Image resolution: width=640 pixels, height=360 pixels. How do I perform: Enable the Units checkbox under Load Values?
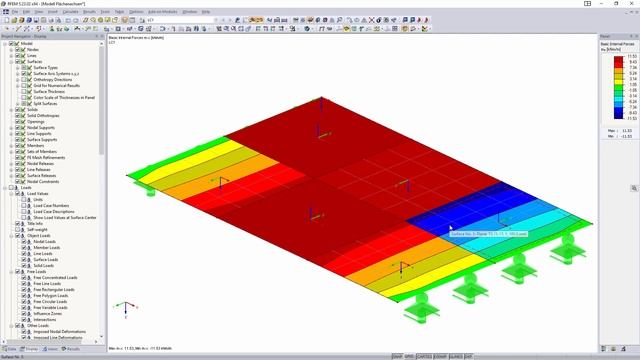(x=24, y=200)
